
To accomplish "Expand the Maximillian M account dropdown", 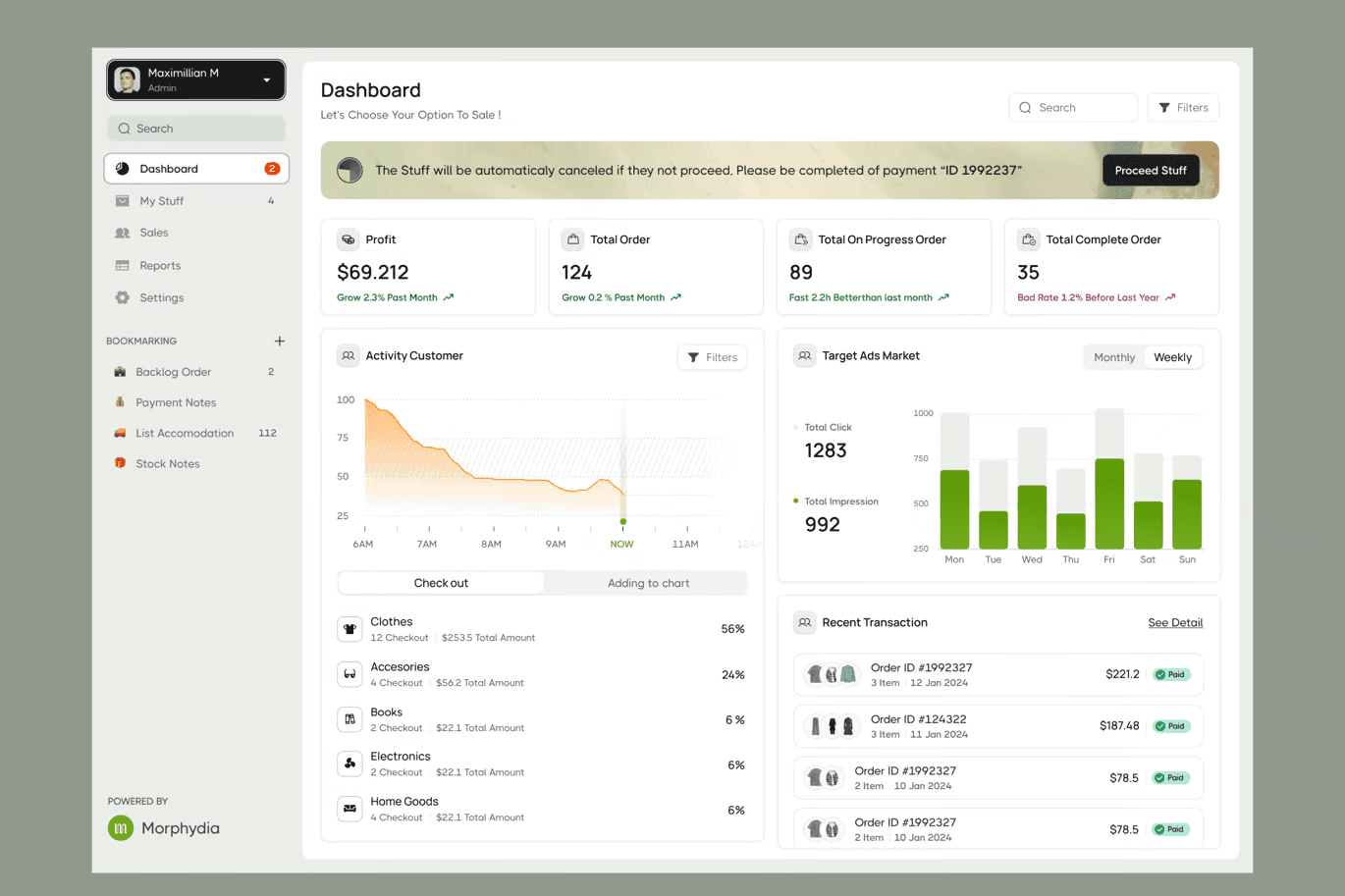I will pyautogui.click(x=266, y=80).
